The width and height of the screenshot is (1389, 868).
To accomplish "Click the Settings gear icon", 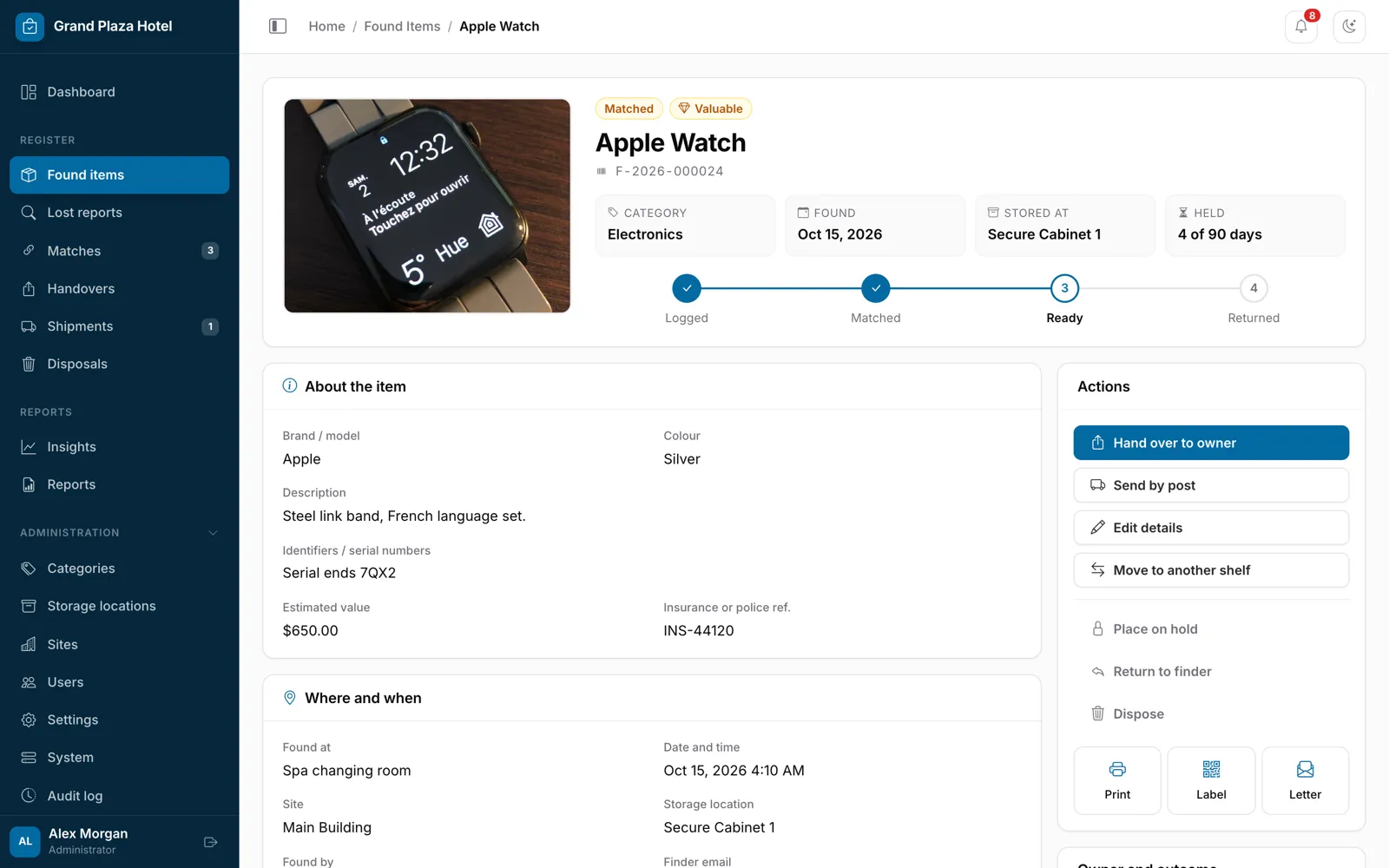I will point(29,720).
